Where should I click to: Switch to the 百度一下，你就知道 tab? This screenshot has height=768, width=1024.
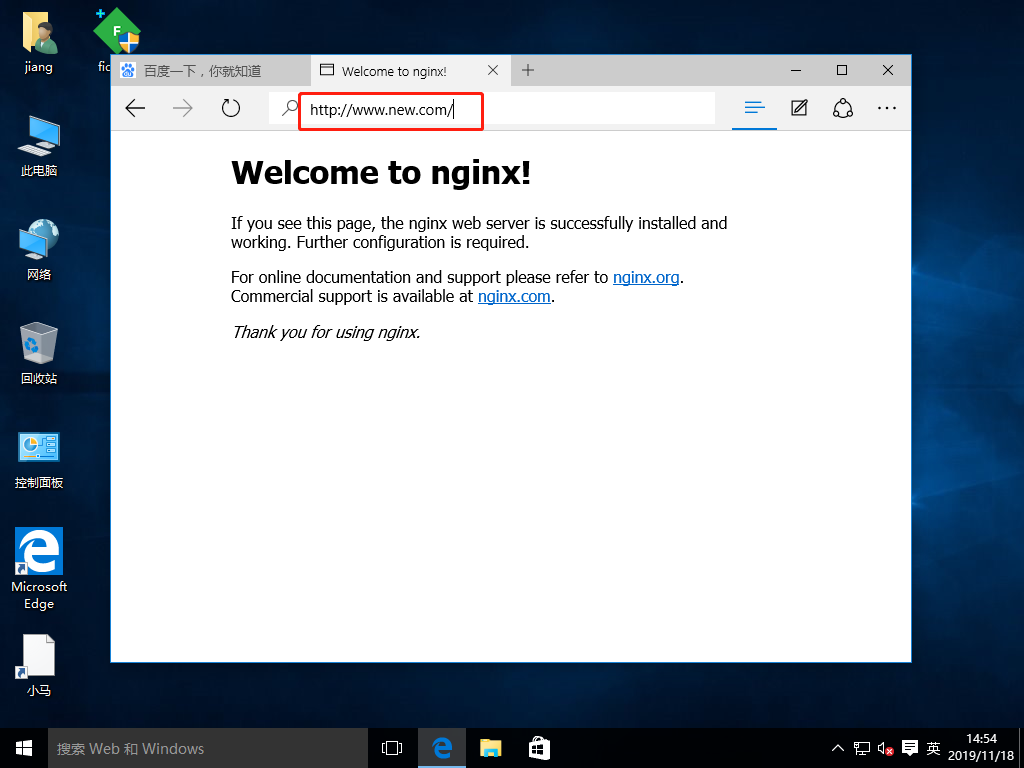click(212, 71)
